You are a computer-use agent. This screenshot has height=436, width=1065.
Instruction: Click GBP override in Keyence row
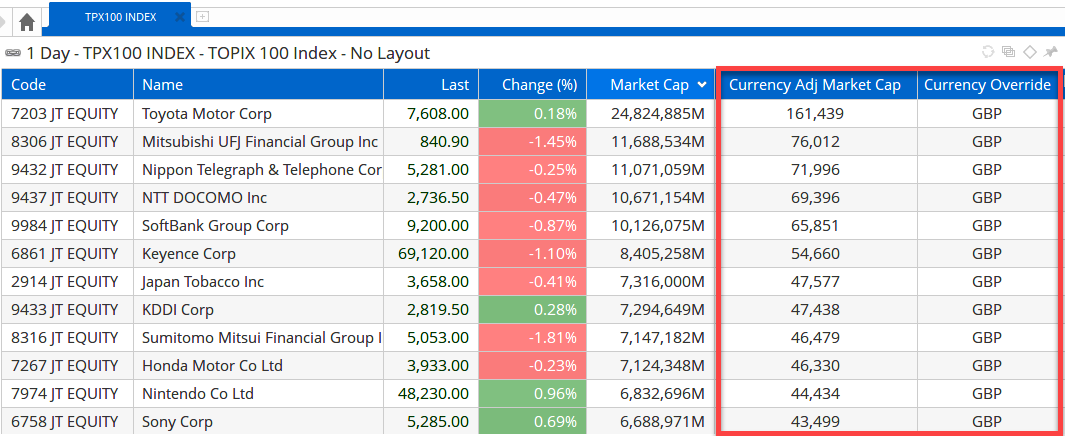click(987, 253)
